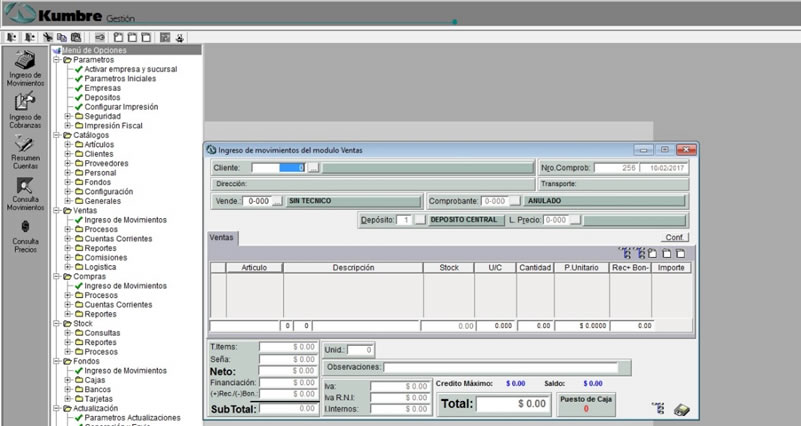Open the Depositos menu option
The height and width of the screenshot is (426, 801).
pyautogui.click(x=102, y=97)
